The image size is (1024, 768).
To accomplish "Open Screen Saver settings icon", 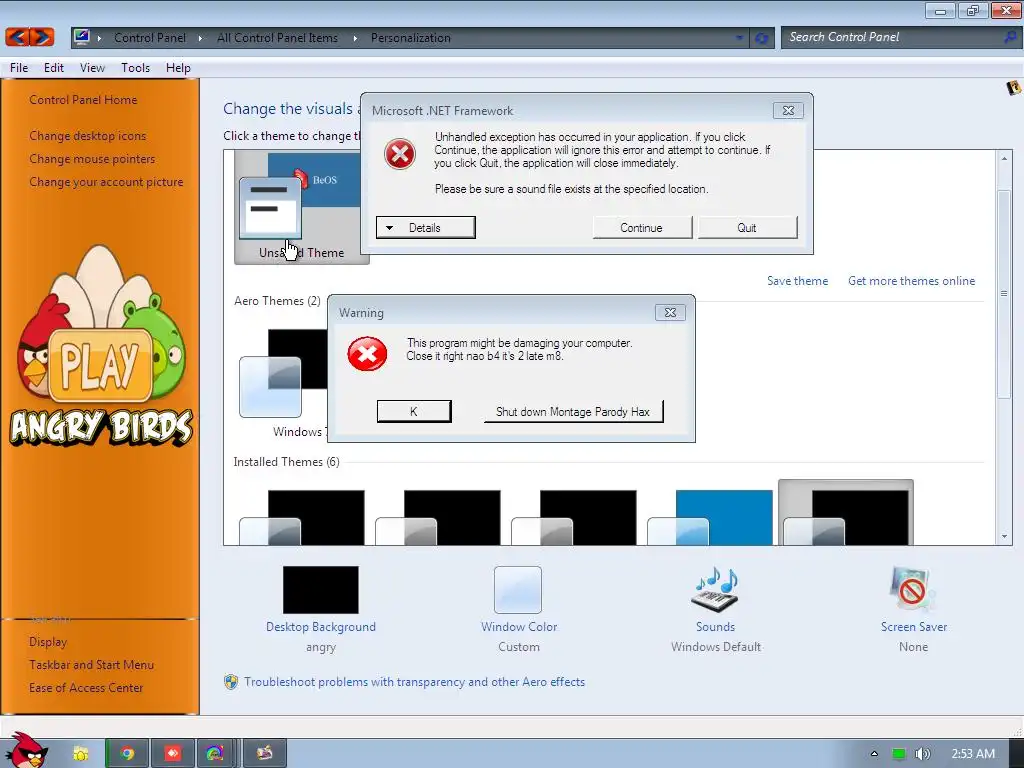I will click(913, 590).
